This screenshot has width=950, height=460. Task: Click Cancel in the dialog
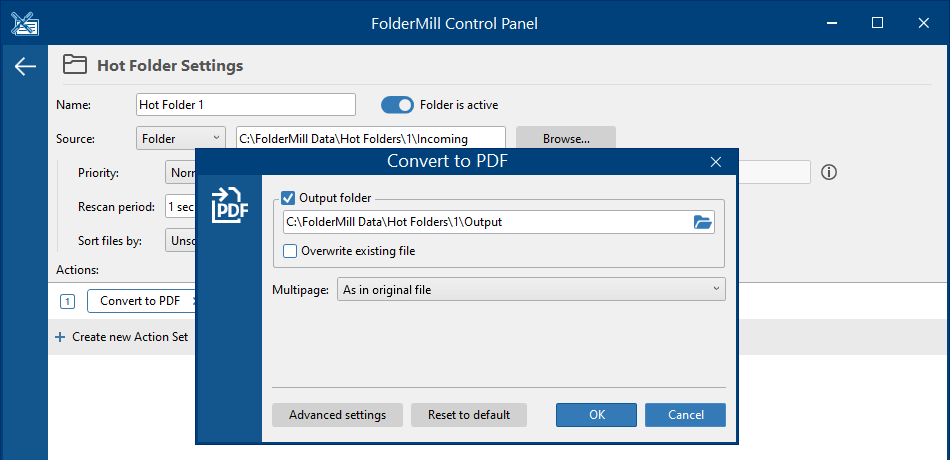coord(685,415)
